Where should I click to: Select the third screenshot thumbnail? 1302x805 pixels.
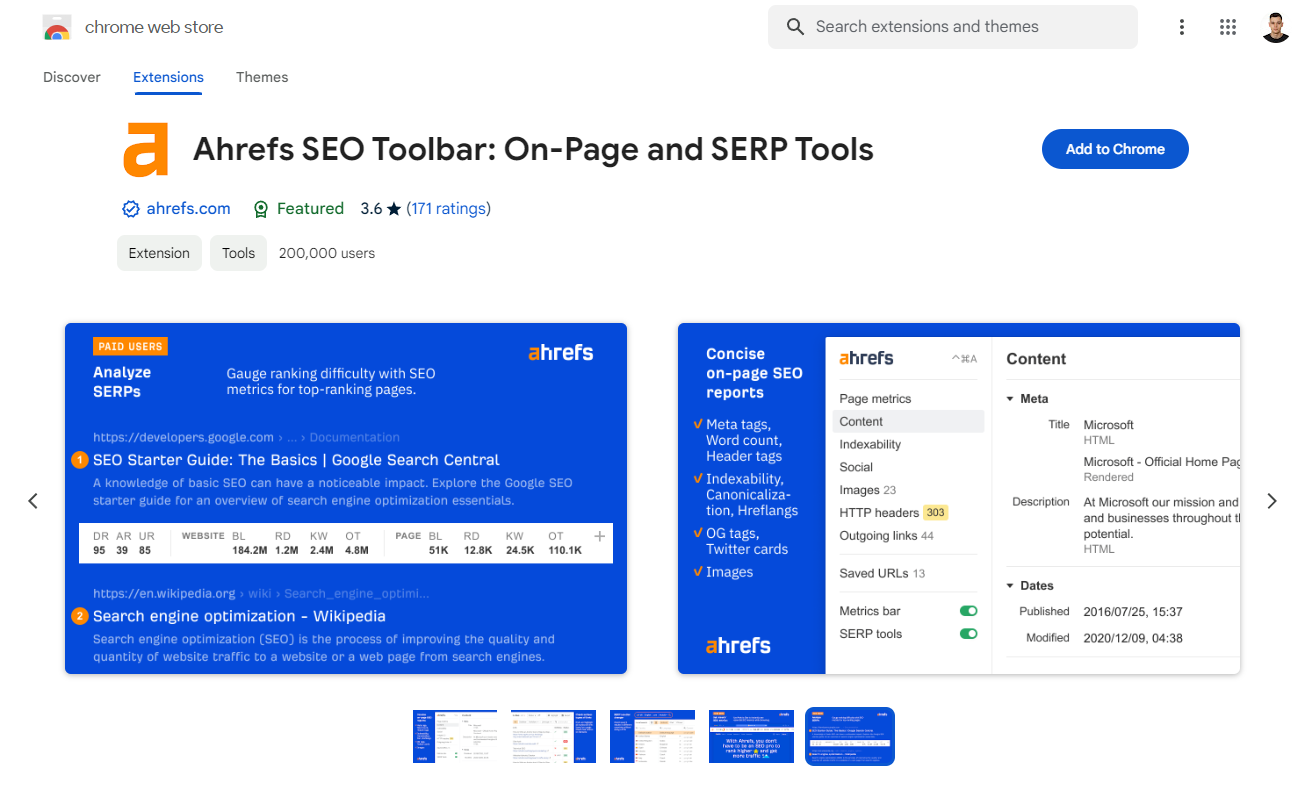click(652, 737)
